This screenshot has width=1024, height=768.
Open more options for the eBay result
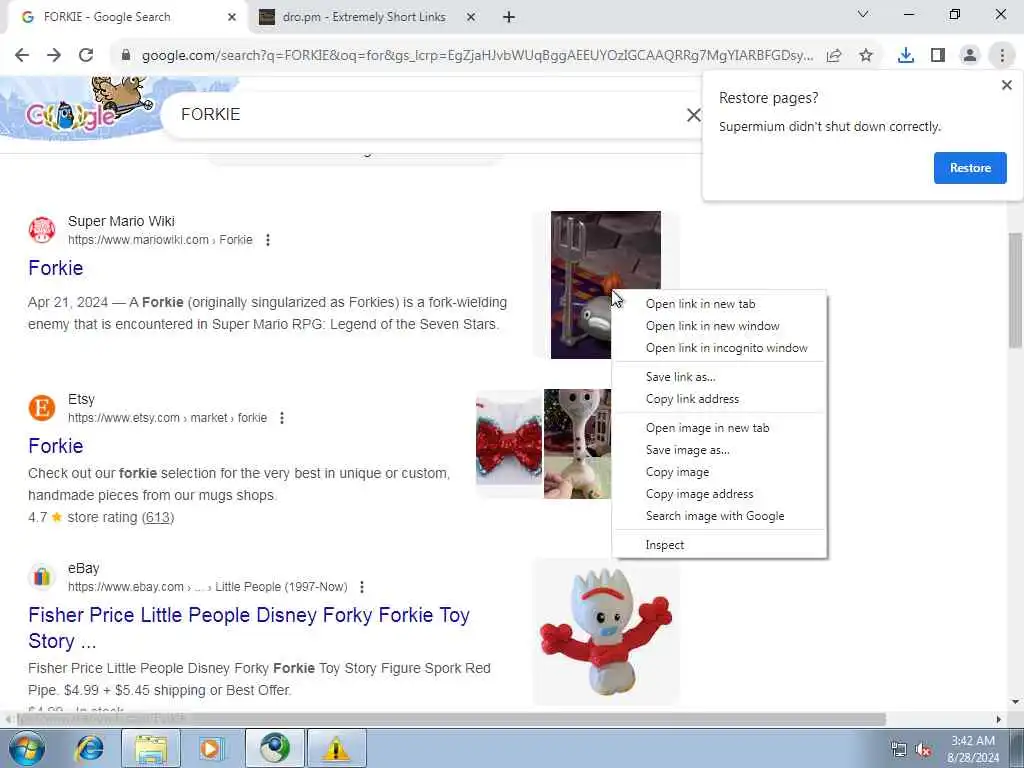(x=362, y=587)
